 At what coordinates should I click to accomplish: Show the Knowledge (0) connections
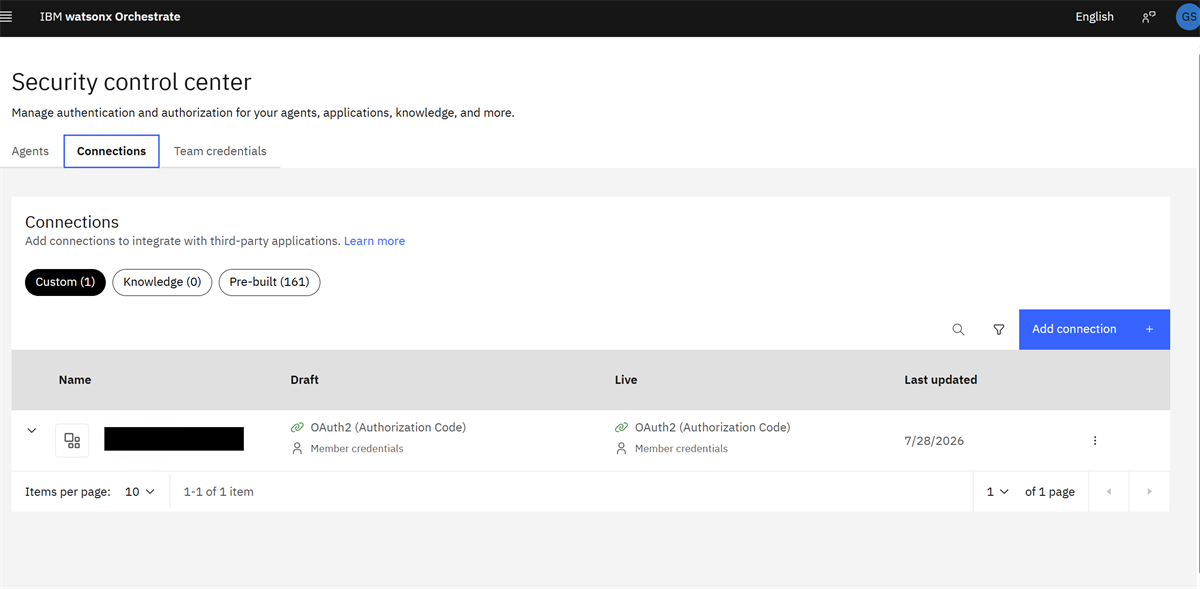point(162,282)
